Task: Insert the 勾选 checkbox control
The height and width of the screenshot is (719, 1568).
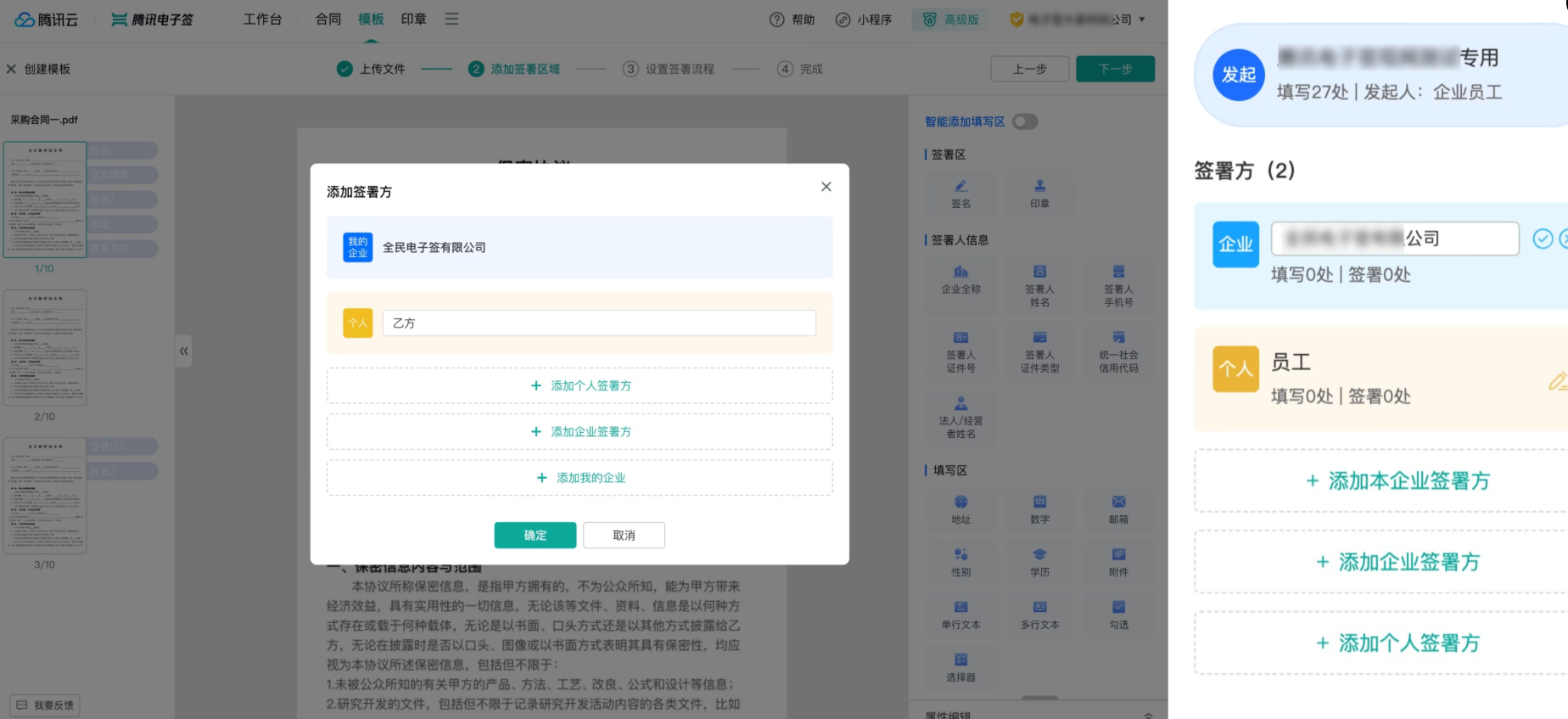Action: (x=1118, y=615)
